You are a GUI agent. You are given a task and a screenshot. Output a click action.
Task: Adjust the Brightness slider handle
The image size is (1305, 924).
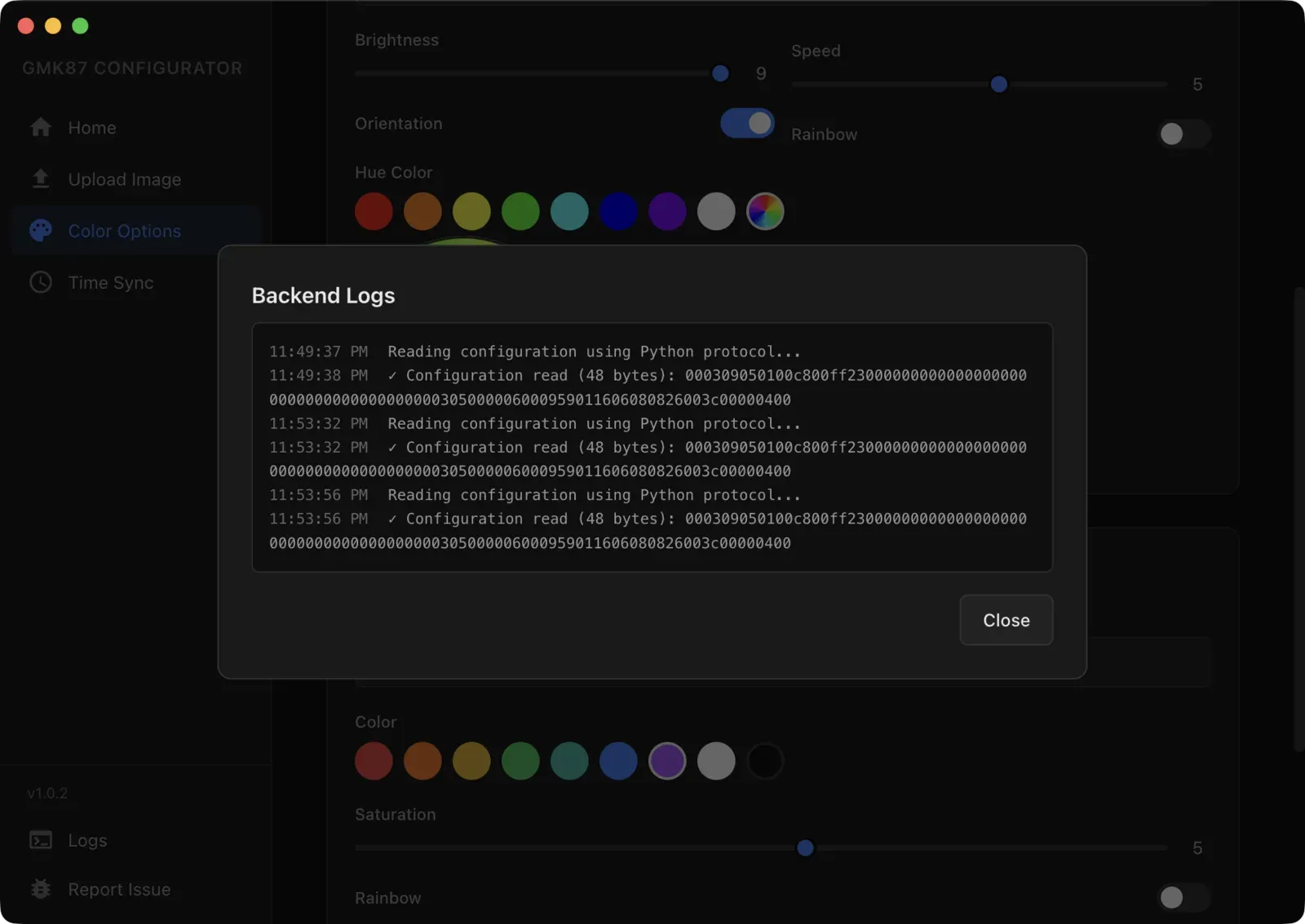720,73
